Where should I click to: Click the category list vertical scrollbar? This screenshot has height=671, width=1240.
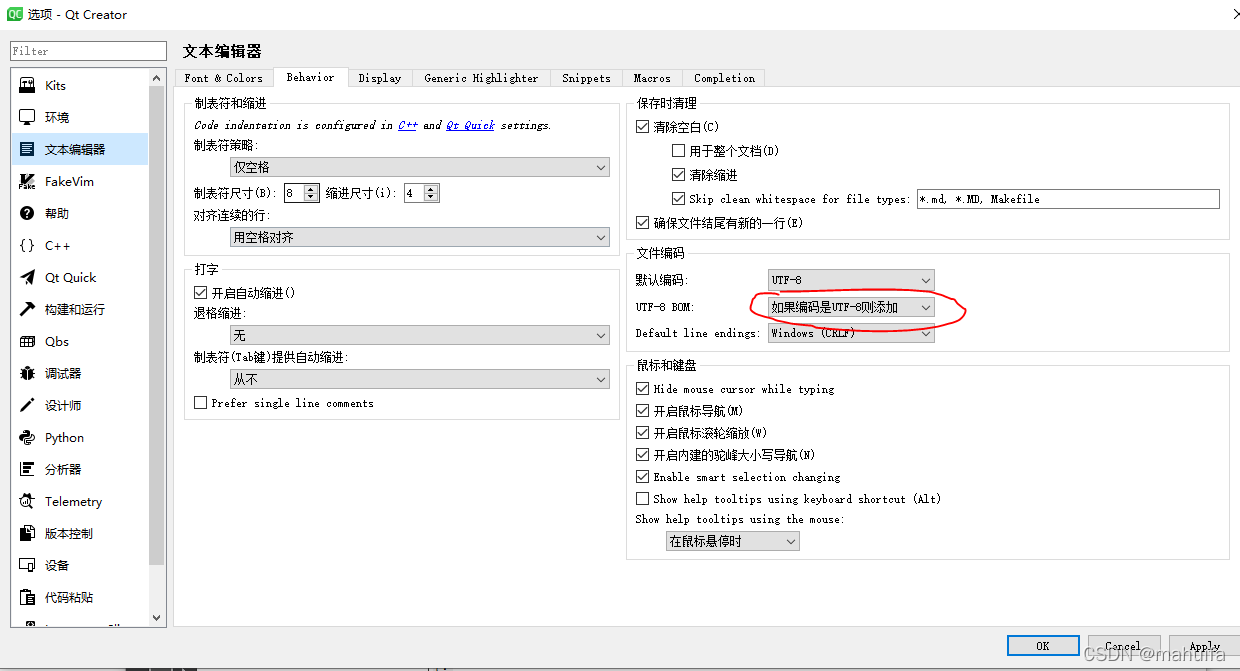tap(156, 328)
